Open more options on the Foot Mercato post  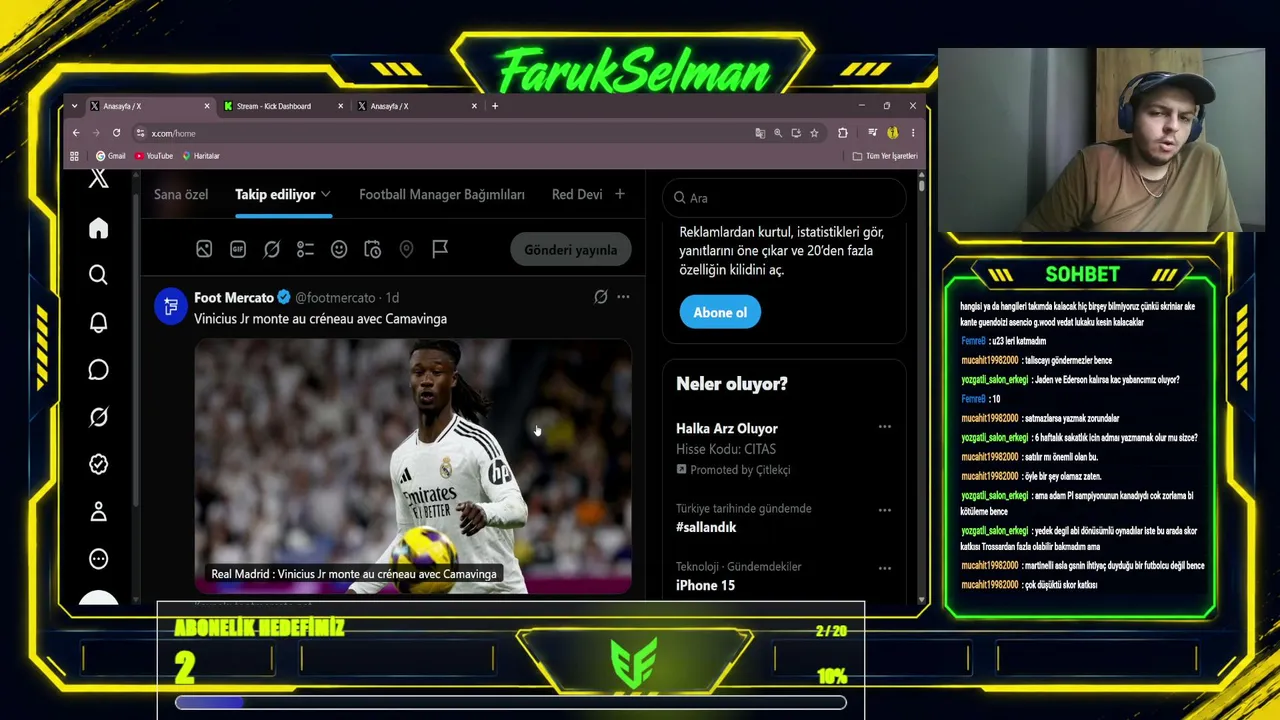(623, 297)
